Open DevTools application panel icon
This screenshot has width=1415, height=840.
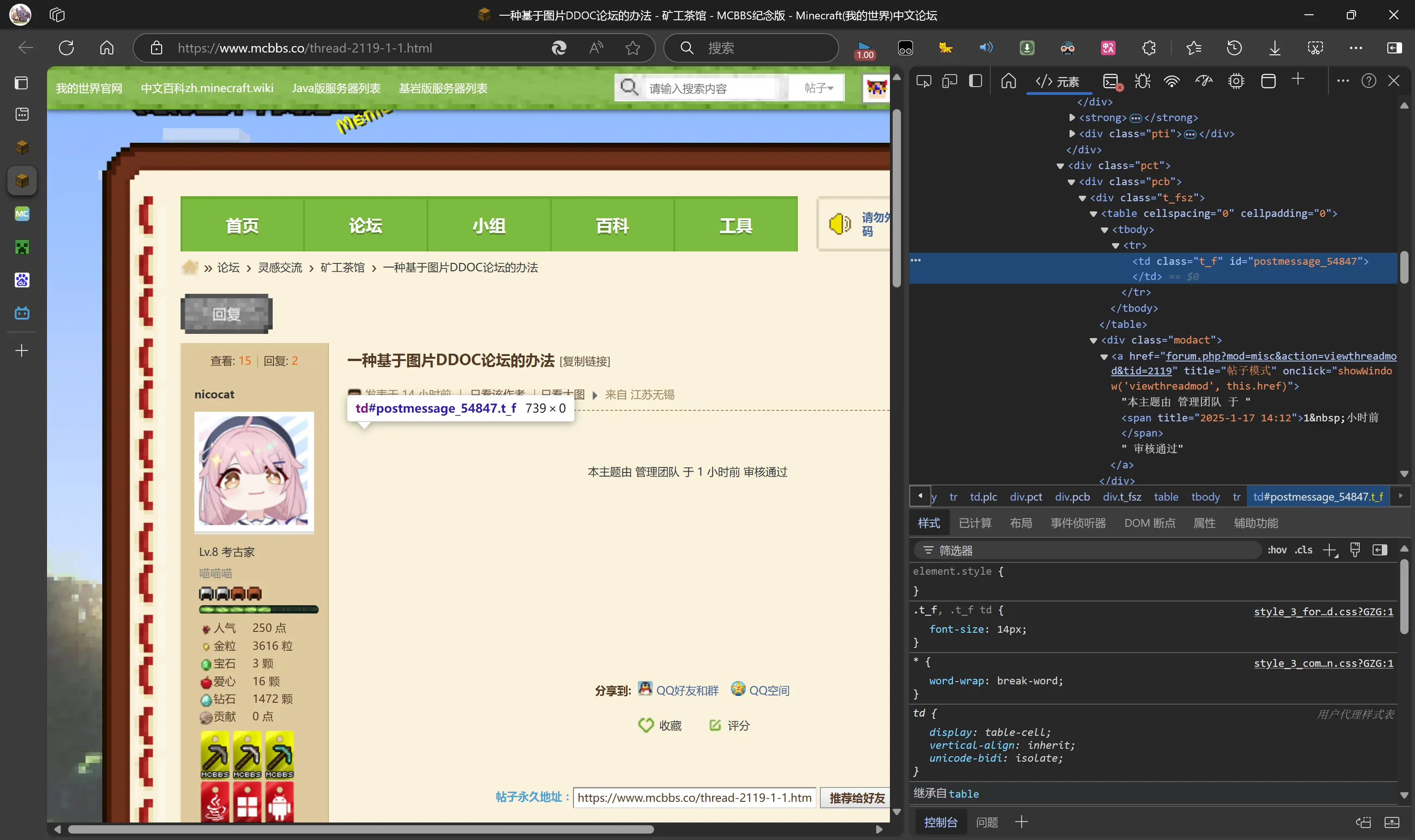click(1269, 82)
